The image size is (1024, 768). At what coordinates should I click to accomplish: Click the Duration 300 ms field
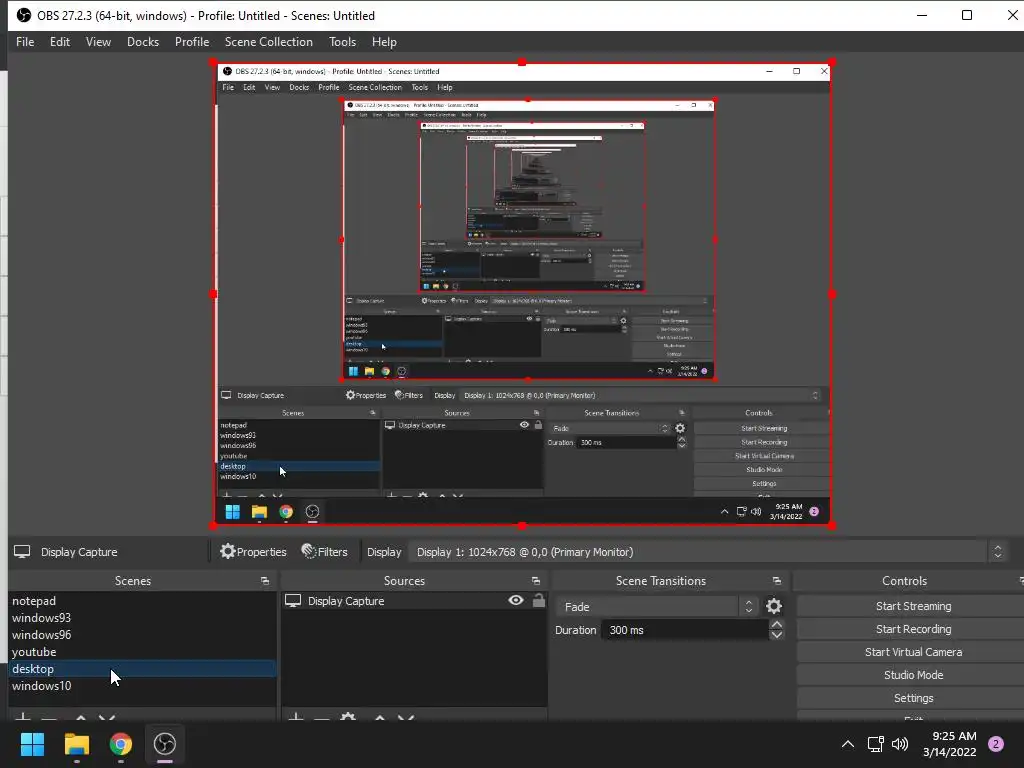click(x=684, y=630)
